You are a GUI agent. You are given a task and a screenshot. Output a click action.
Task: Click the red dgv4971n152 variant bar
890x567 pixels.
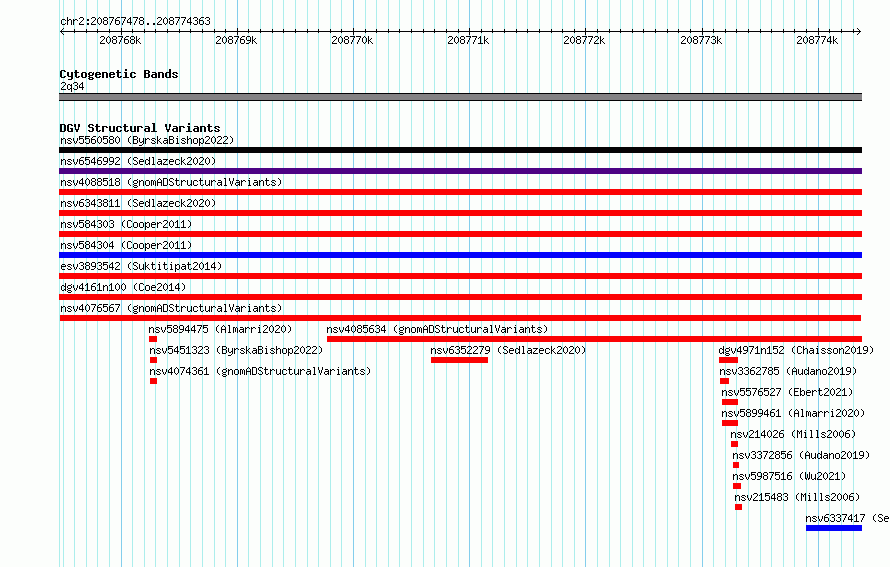click(x=728, y=360)
